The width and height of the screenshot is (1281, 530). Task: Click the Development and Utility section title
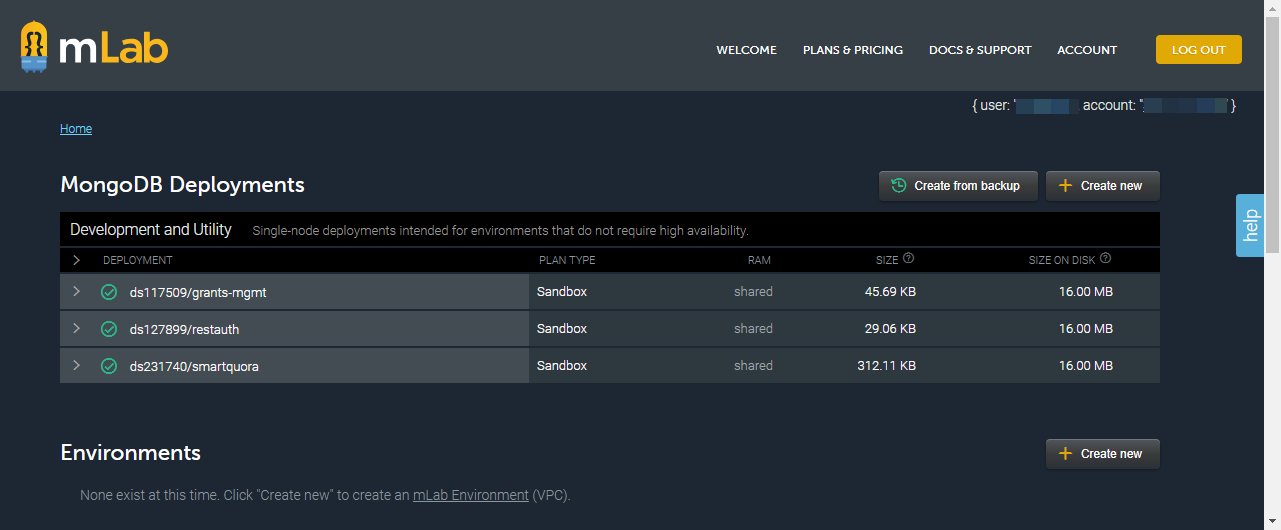(151, 230)
